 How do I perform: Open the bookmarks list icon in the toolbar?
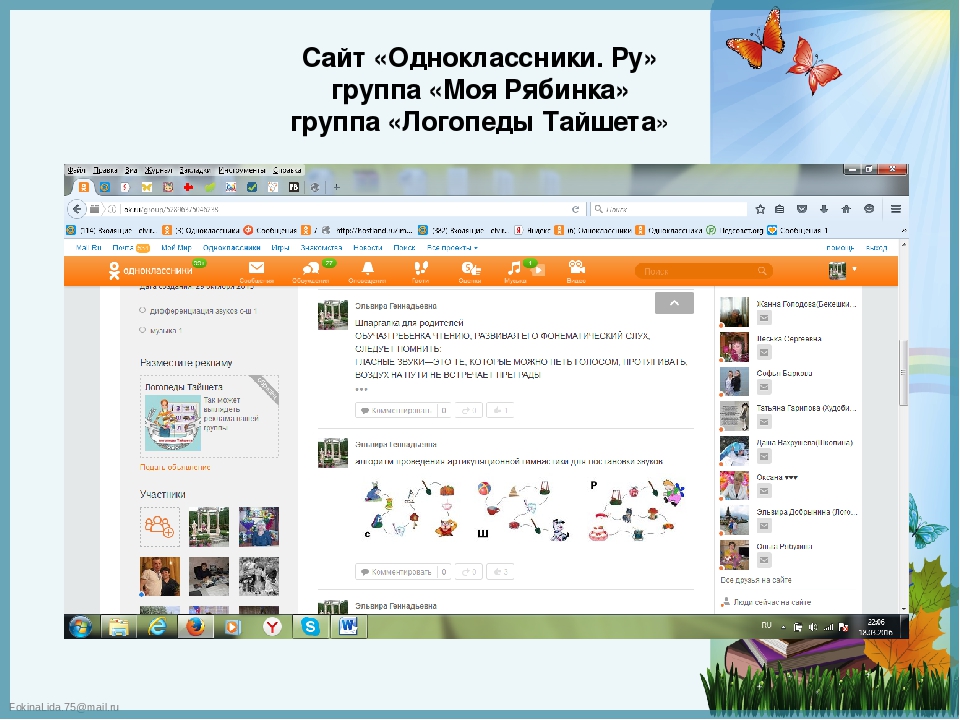(779, 209)
